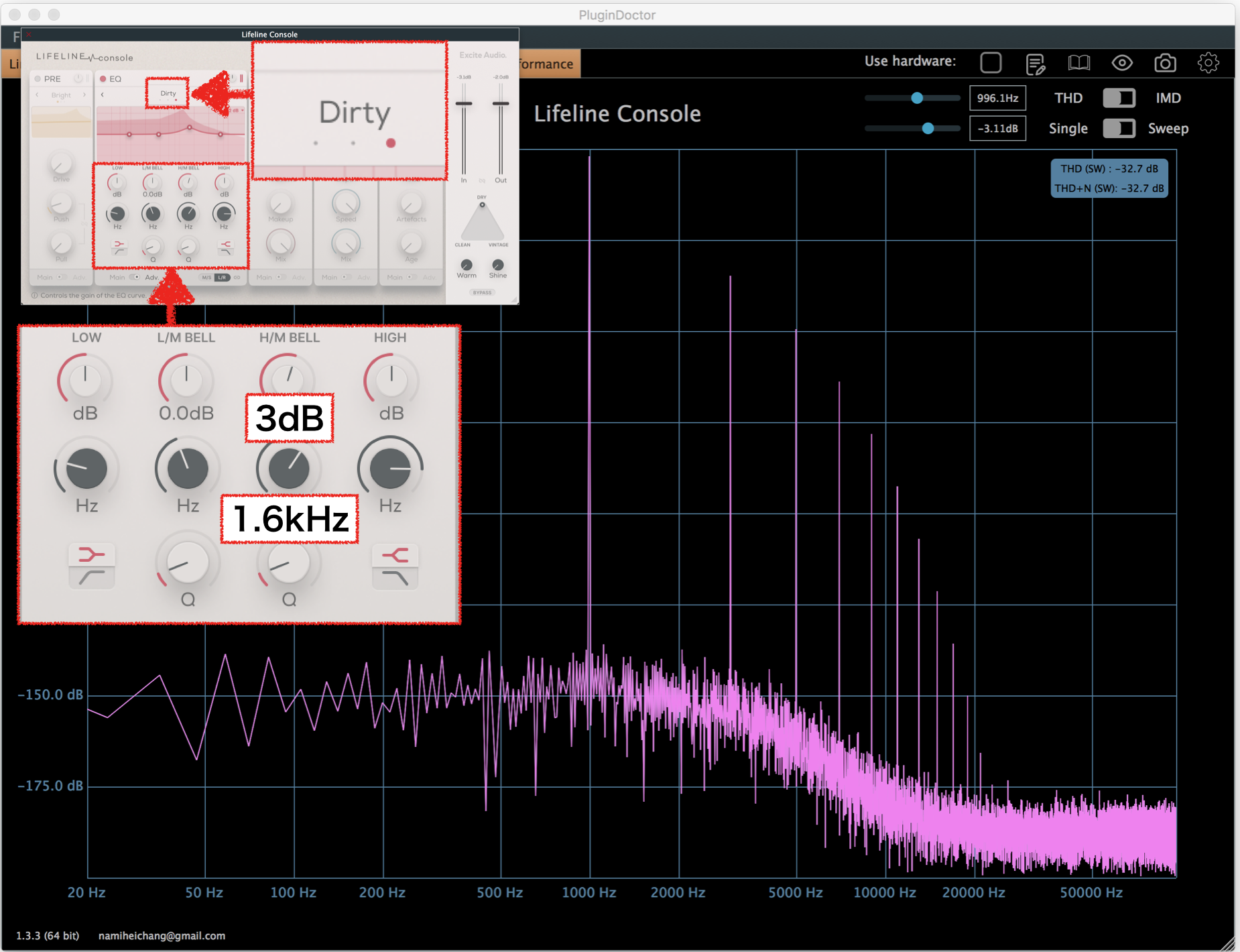Select L/R processing mode
1240x952 pixels.
(222, 278)
